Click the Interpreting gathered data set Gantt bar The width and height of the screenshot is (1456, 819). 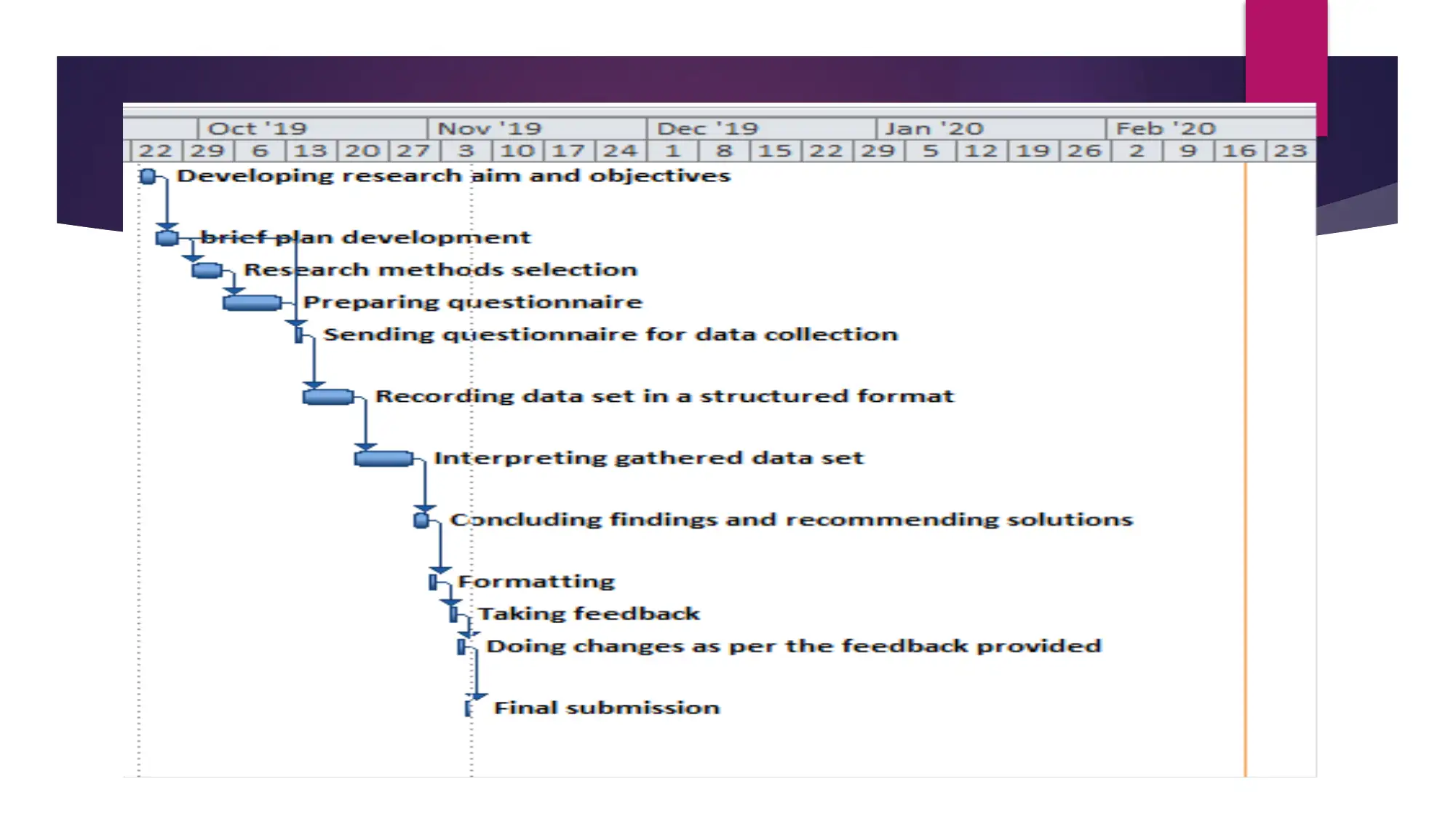[x=384, y=459]
